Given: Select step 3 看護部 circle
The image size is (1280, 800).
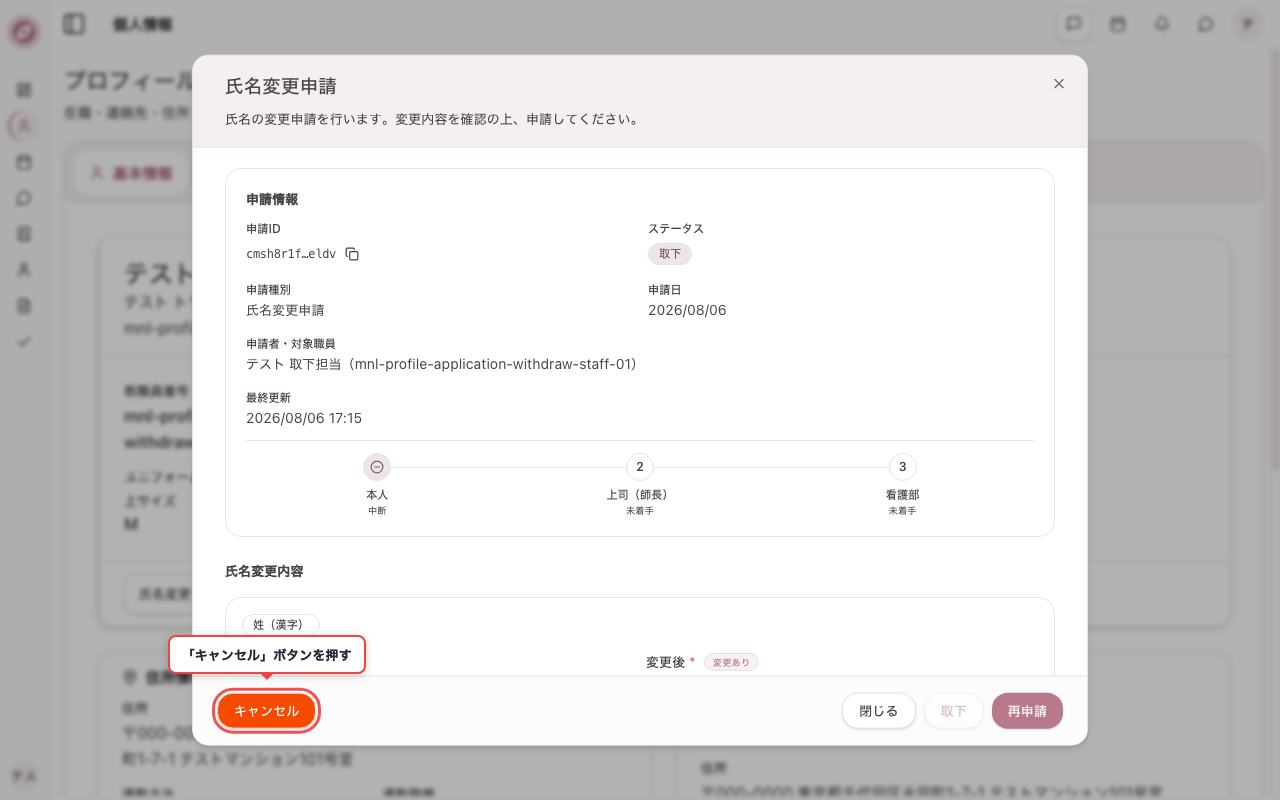Looking at the screenshot, I should click(x=903, y=467).
